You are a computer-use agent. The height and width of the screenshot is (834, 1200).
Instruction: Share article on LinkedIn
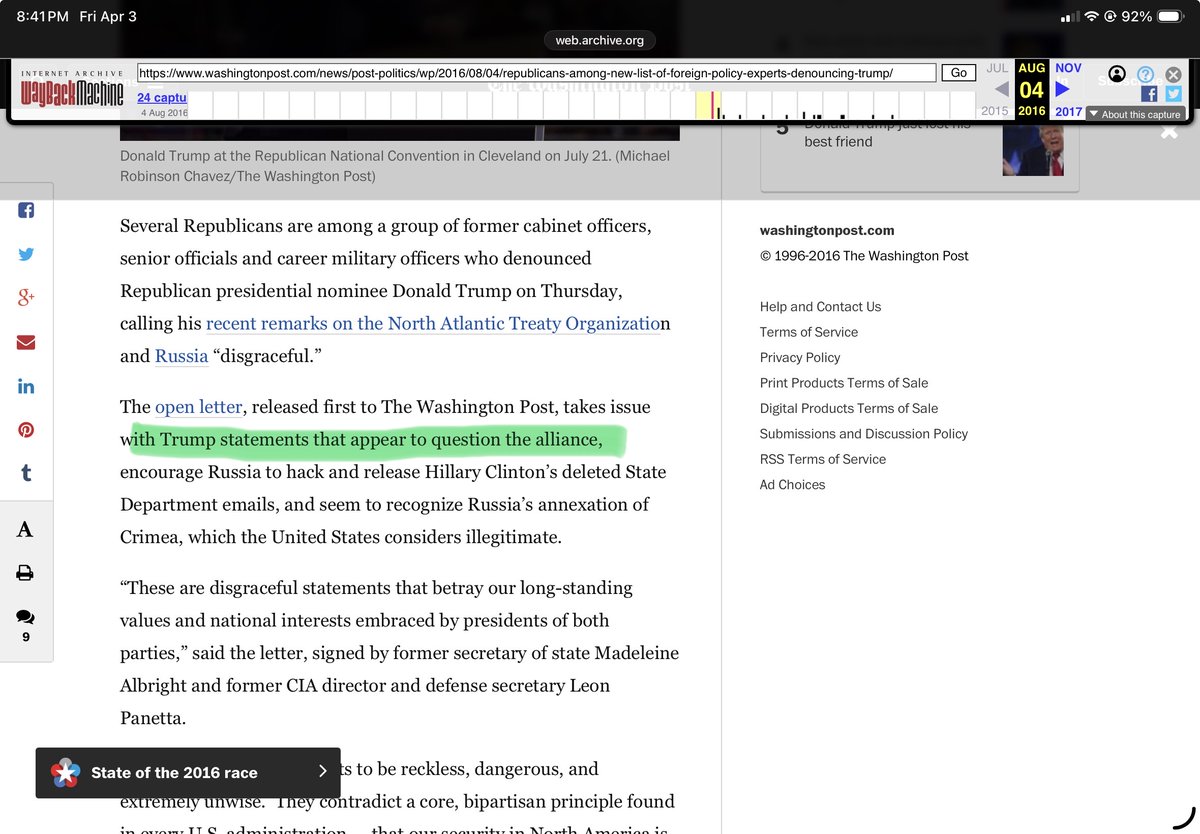(x=26, y=386)
